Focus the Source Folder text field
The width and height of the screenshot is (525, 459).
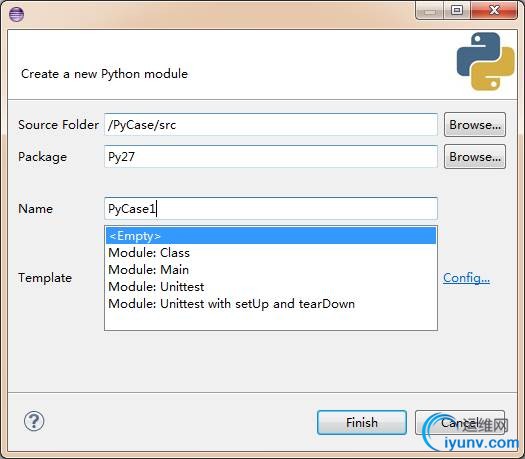coord(271,125)
